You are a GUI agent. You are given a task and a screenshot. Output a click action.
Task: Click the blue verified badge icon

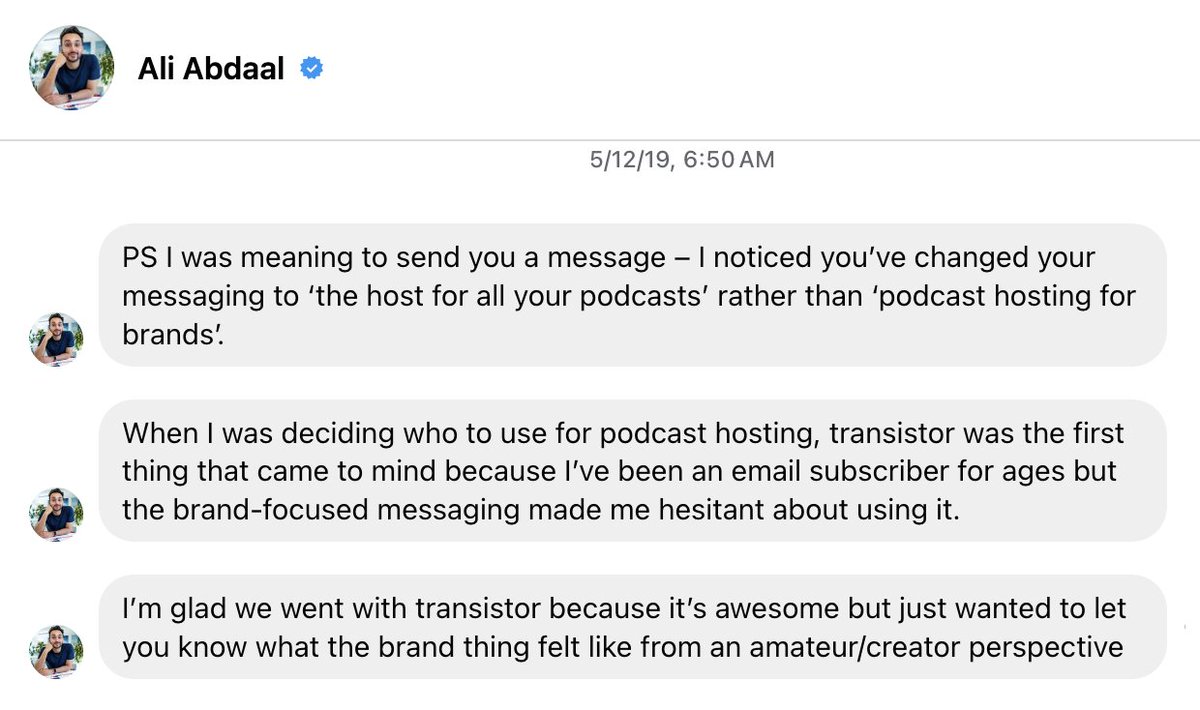pyautogui.click(x=312, y=69)
